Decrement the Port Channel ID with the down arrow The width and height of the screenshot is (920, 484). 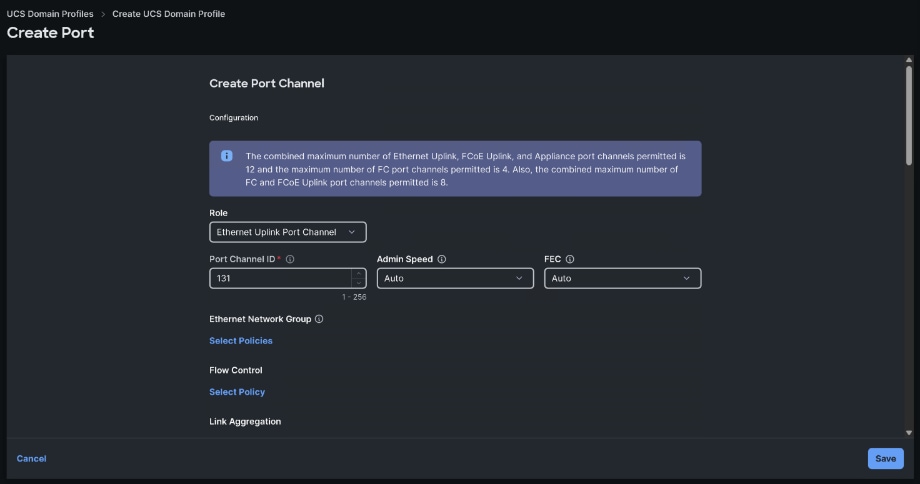coord(358,283)
